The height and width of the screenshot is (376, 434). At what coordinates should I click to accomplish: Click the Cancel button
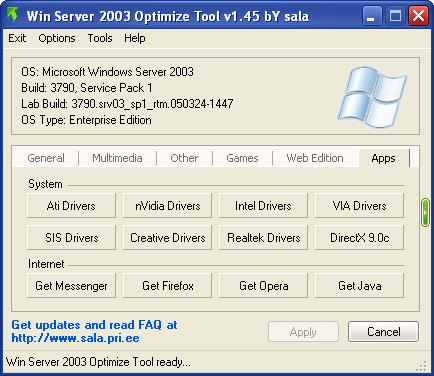tap(383, 332)
